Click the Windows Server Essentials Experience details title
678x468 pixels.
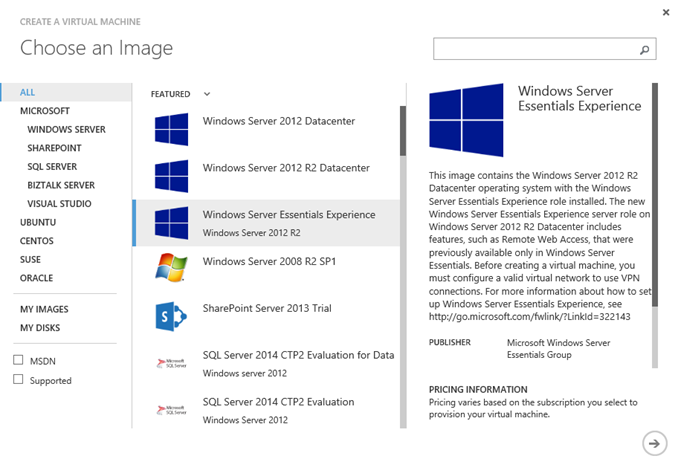click(x=579, y=98)
